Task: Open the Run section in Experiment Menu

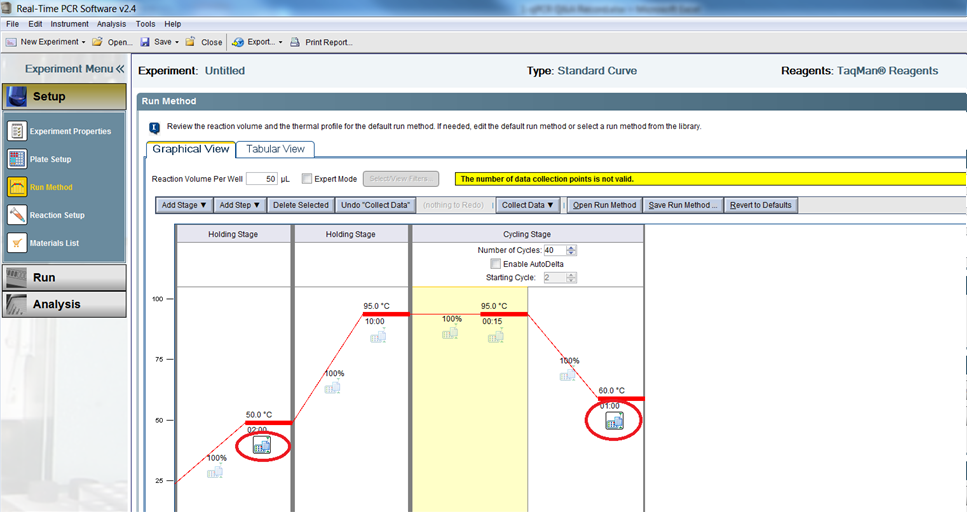Action: tap(64, 278)
